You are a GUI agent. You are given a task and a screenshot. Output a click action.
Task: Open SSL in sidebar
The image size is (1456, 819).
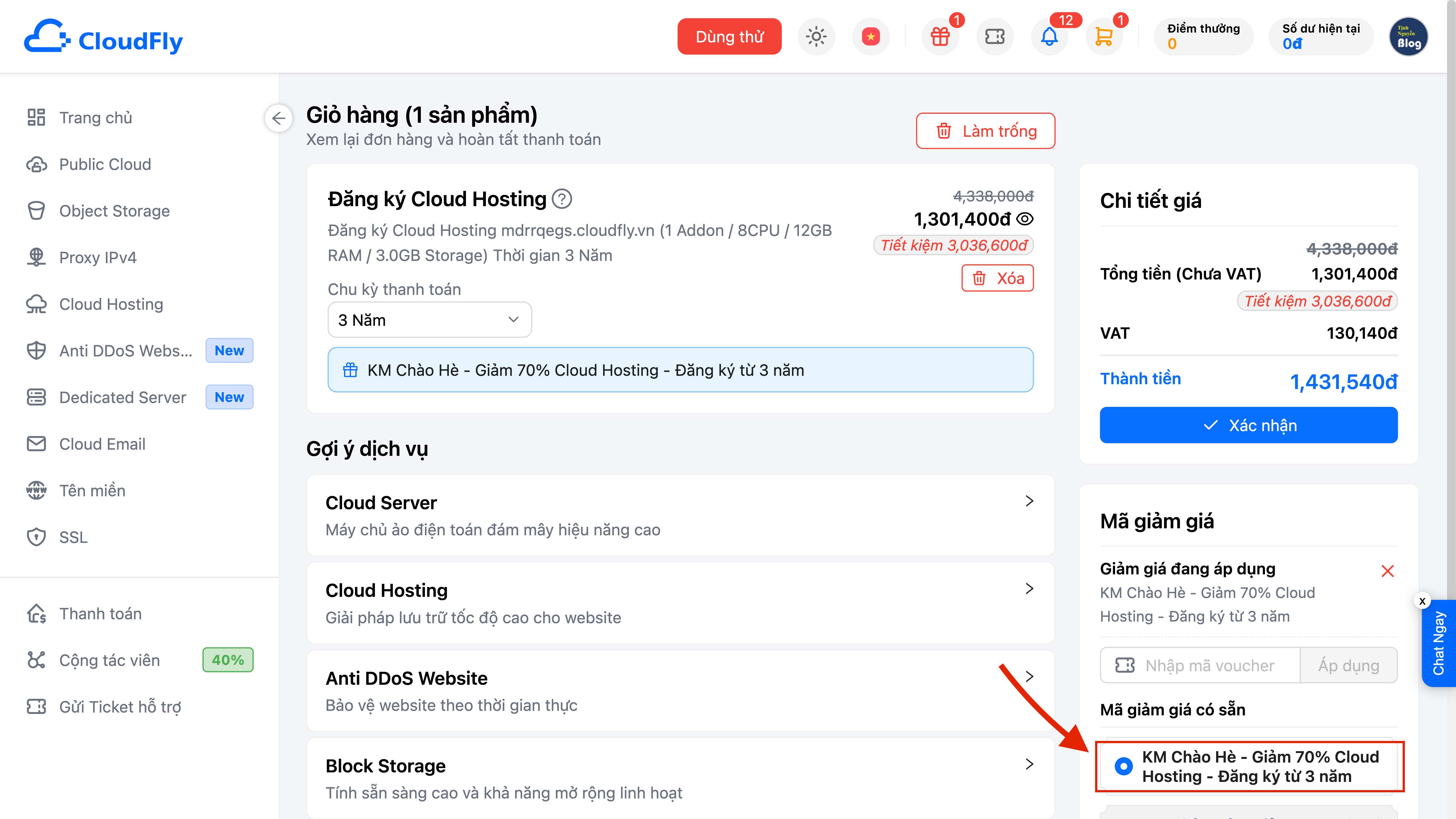coord(57,537)
